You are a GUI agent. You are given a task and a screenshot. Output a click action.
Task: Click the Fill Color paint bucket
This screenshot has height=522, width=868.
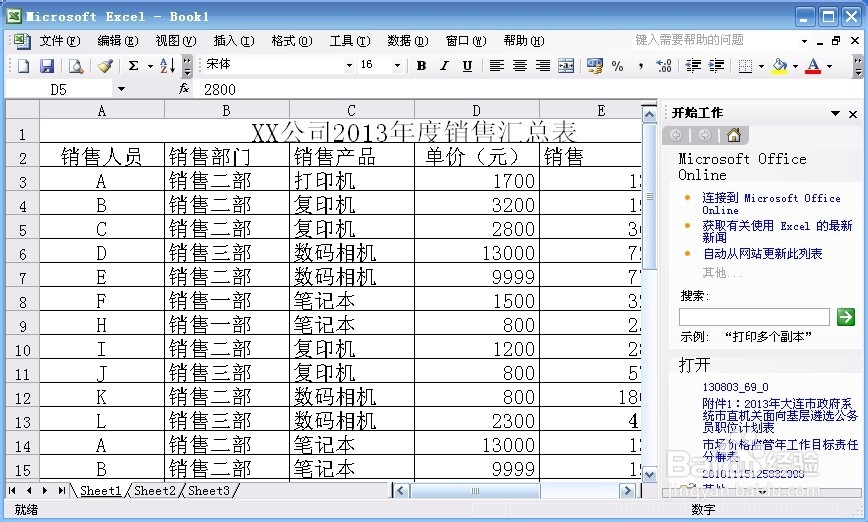779,66
